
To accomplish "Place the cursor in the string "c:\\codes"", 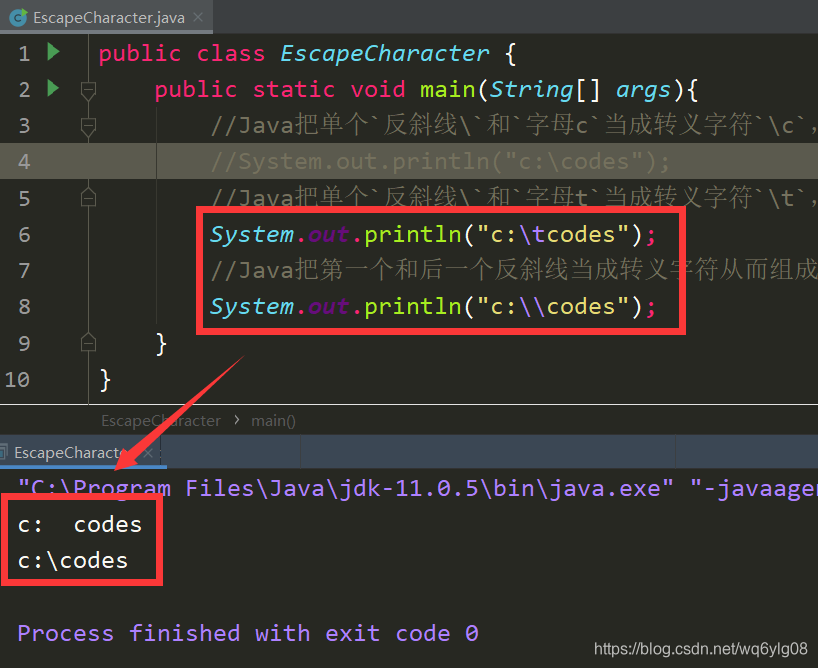I will (553, 306).
